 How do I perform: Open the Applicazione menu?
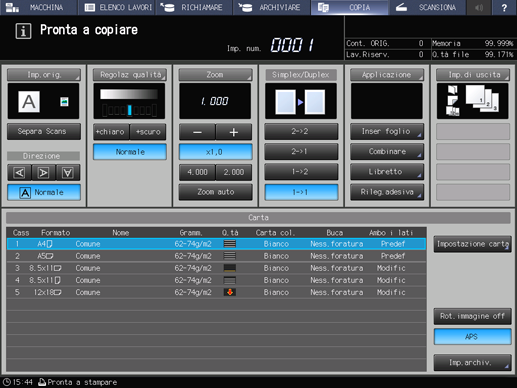[387, 75]
